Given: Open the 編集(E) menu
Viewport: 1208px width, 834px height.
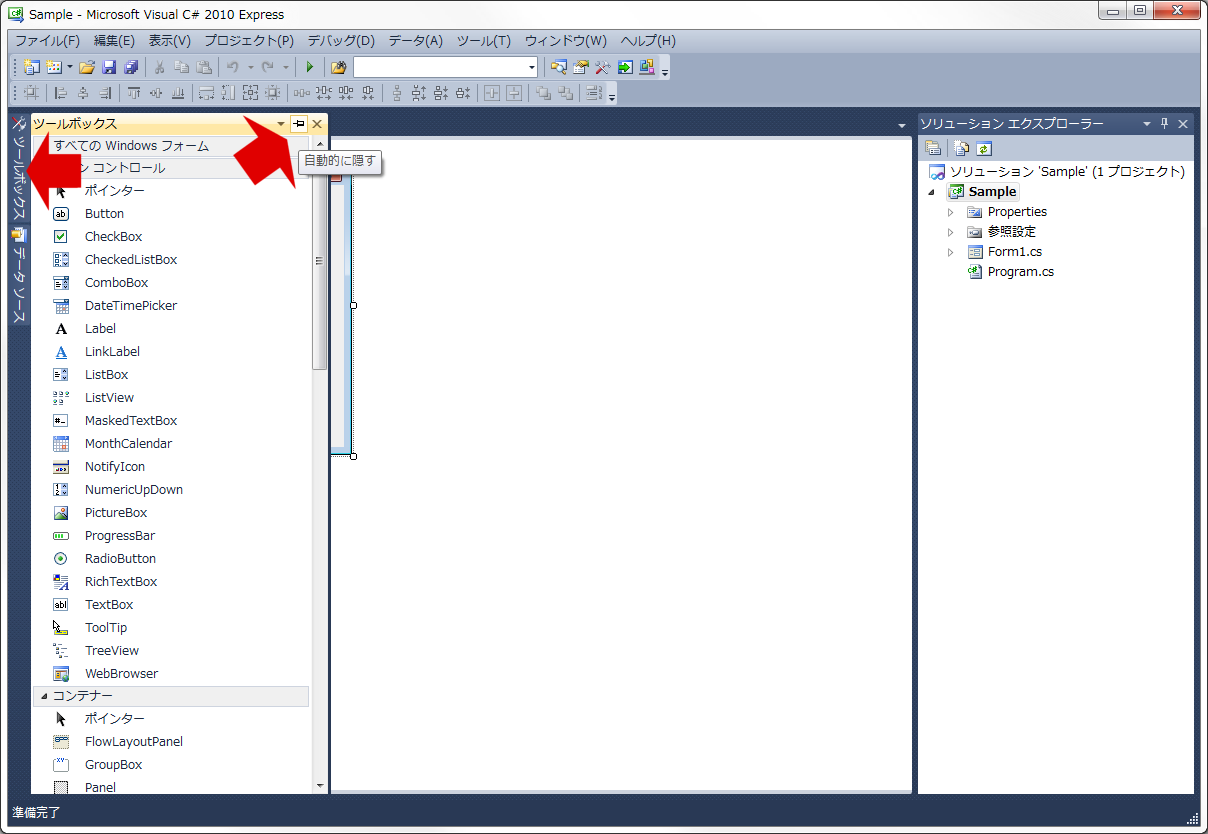Looking at the screenshot, I should (x=114, y=41).
